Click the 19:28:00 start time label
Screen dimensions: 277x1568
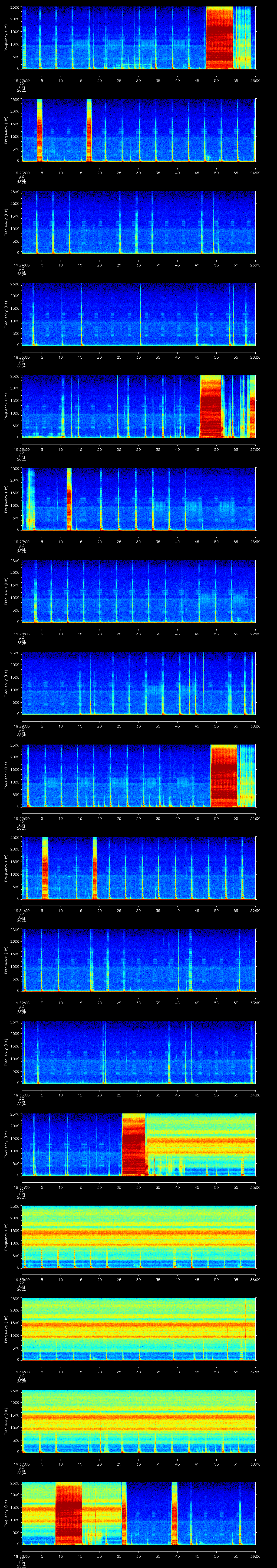21,634
